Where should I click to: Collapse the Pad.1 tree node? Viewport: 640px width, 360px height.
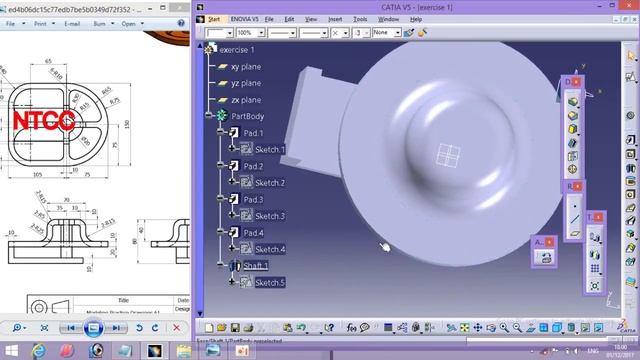tap(220, 132)
